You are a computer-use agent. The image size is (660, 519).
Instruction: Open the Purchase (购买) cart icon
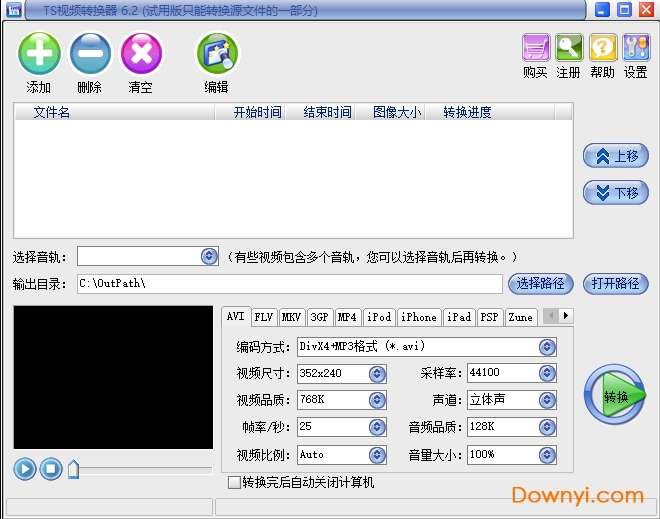click(535, 47)
